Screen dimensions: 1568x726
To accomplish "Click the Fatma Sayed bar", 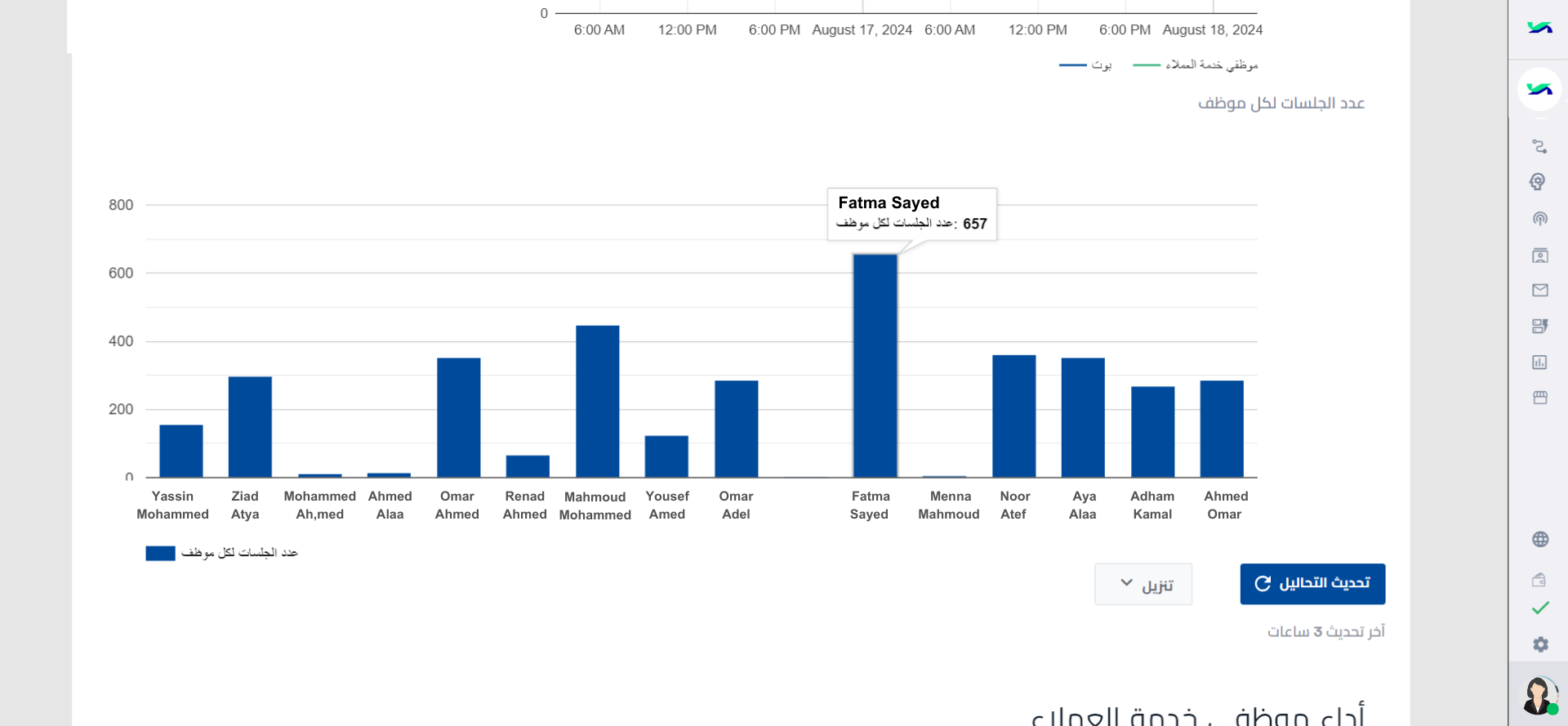I will click(875, 365).
